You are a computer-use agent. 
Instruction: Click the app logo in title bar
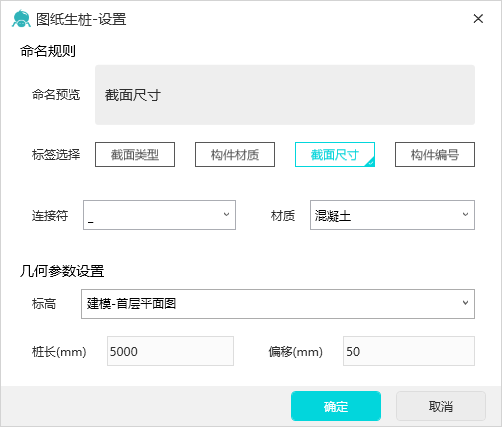[21, 19]
